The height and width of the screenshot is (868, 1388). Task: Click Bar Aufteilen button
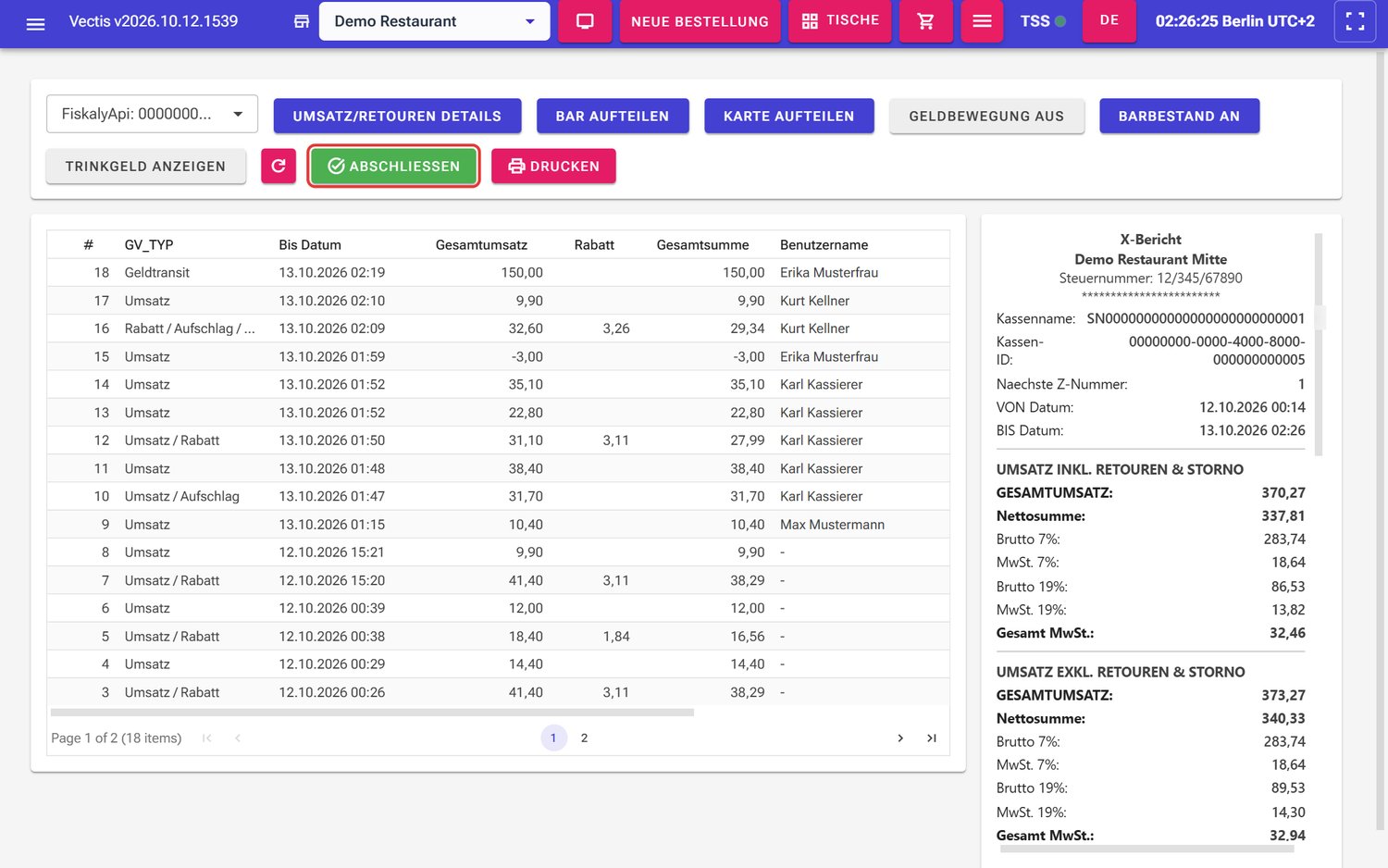point(613,116)
